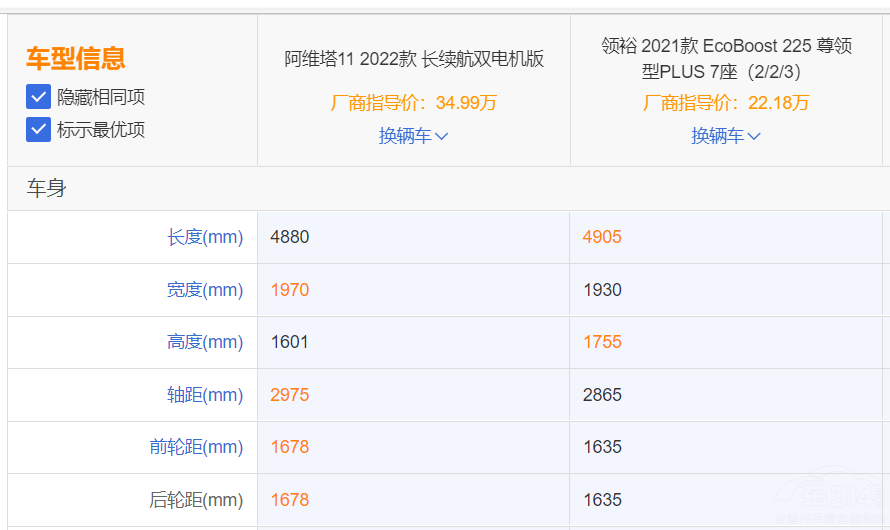Image resolution: width=890 pixels, height=530 pixels.
Task: Select the 2975 wheelbase value for 阿维塔11
Action: coord(290,395)
